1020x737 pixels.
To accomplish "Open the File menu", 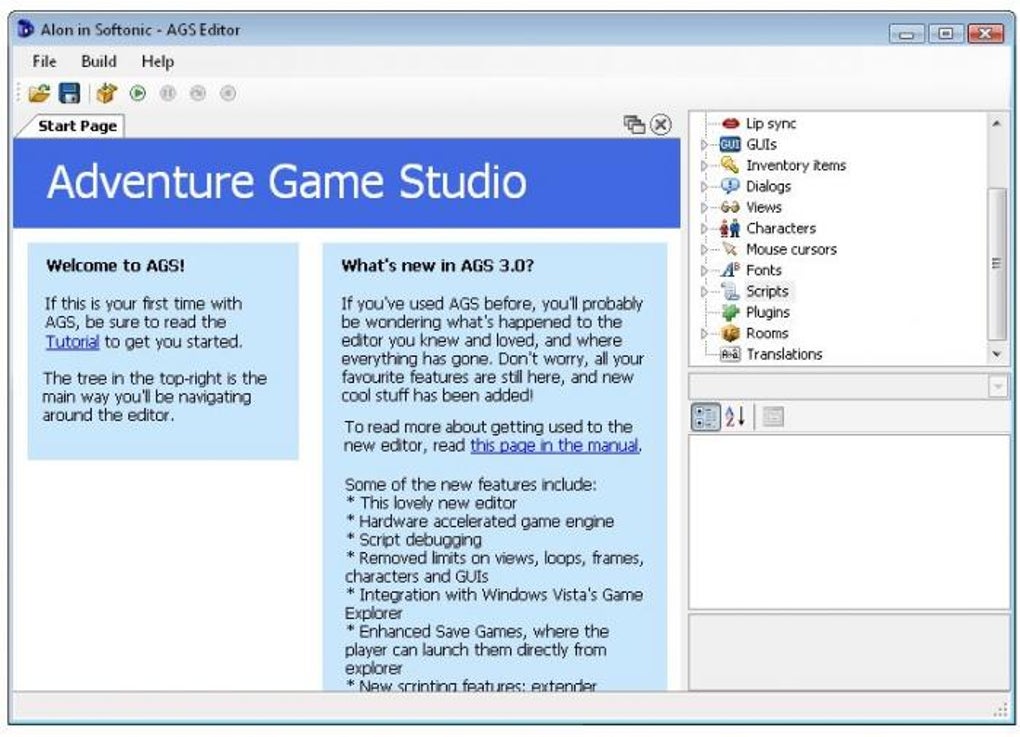I will tap(44, 61).
